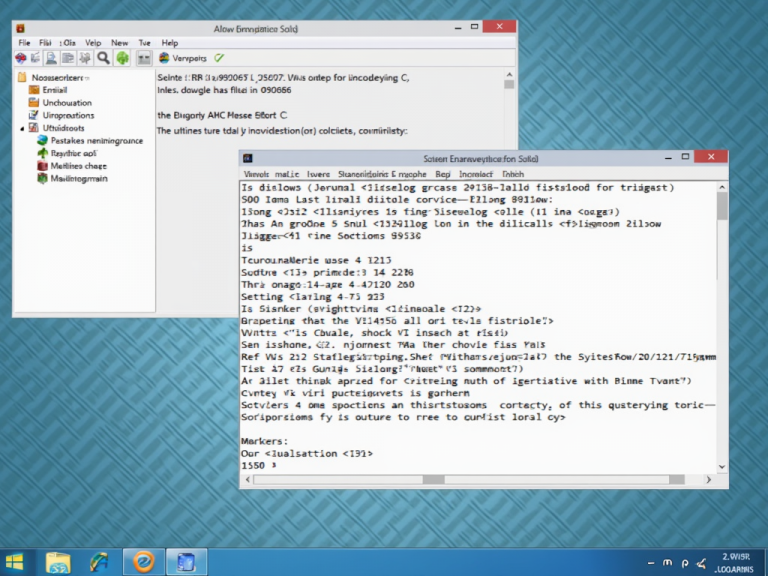The width and height of the screenshot is (768, 576).
Task: Open the first console window menu
Action: click(x=256, y=174)
